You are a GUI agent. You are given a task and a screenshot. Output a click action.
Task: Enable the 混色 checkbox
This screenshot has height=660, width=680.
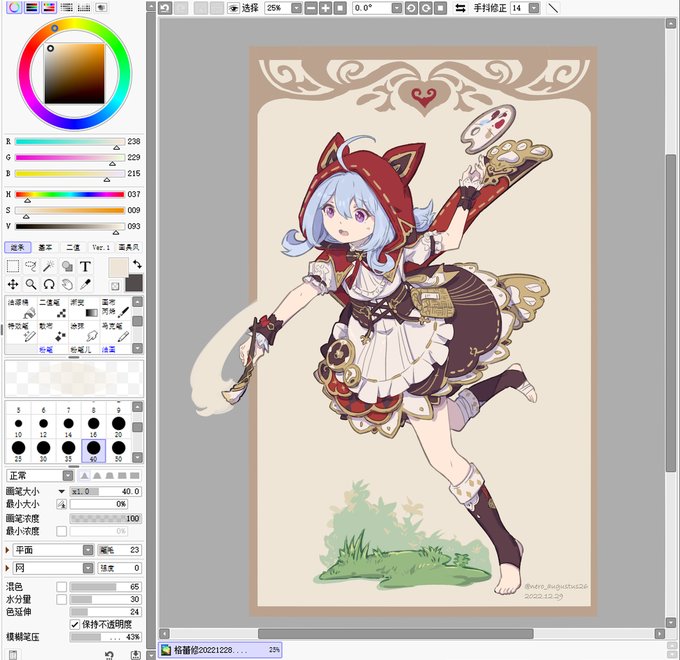[x=62, y=587]
